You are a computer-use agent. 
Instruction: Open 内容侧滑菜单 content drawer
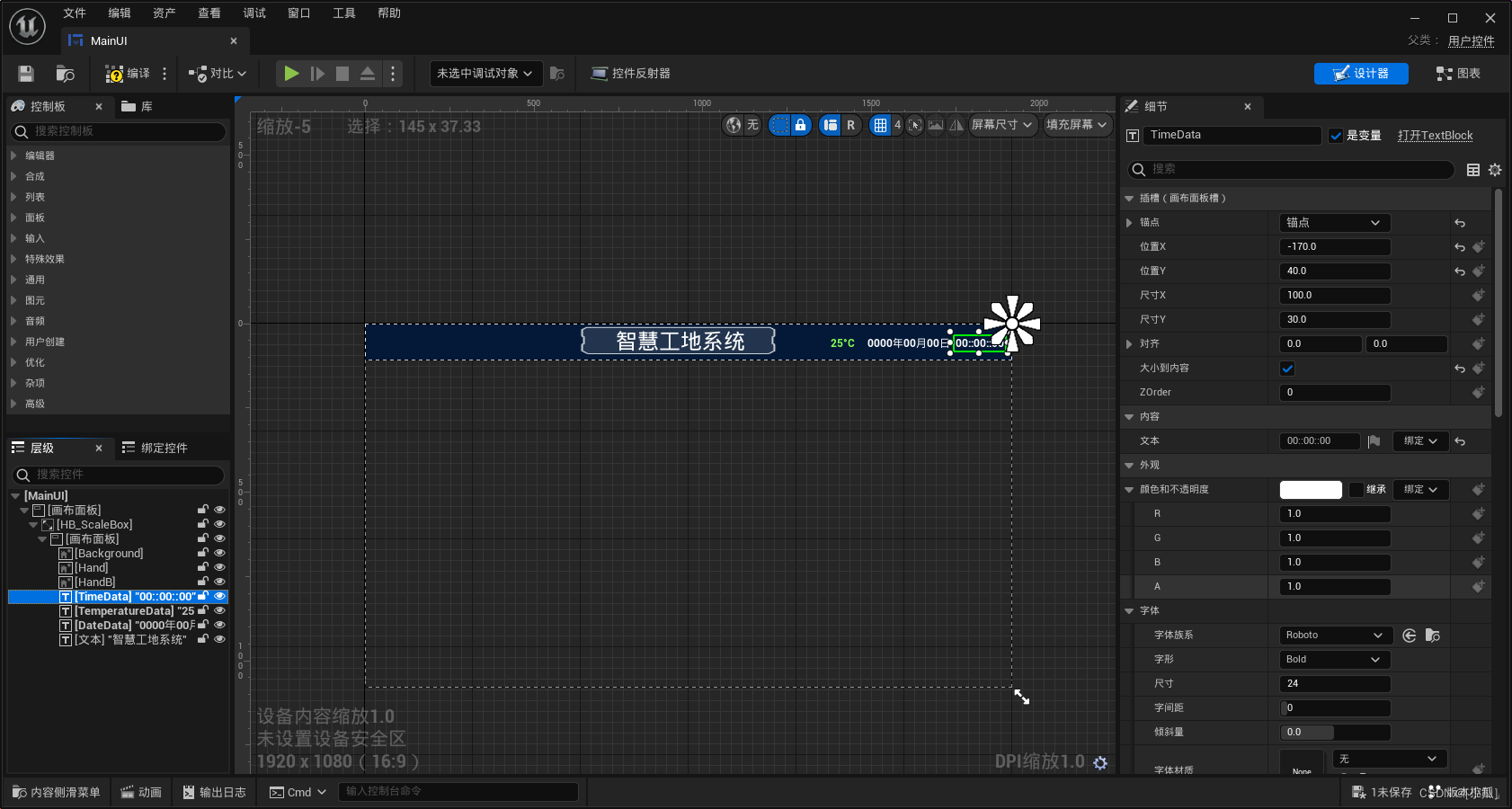(x=56, y=792)
